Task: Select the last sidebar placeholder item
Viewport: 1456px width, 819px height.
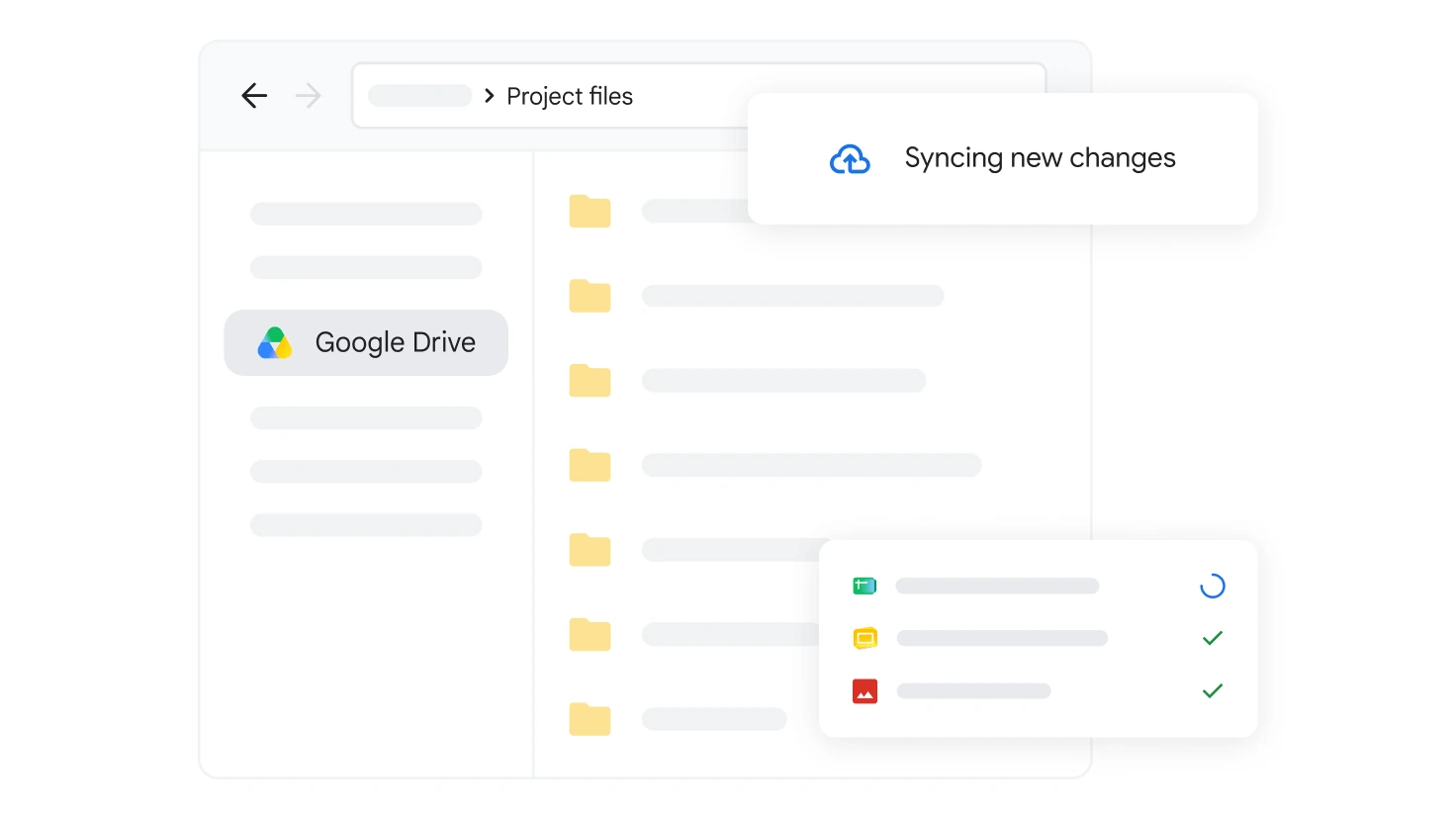Action: coord(366,524)
